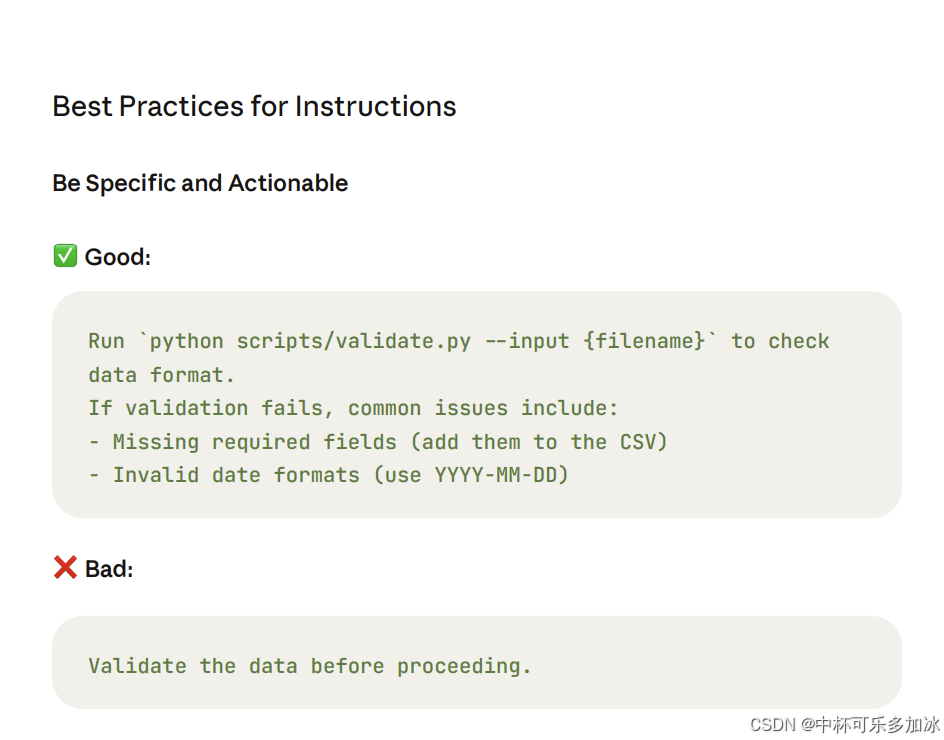Click 'to check' at end of first code line
Screen dimensions: 944x740
pyautogui.click(x=780, y=341)
